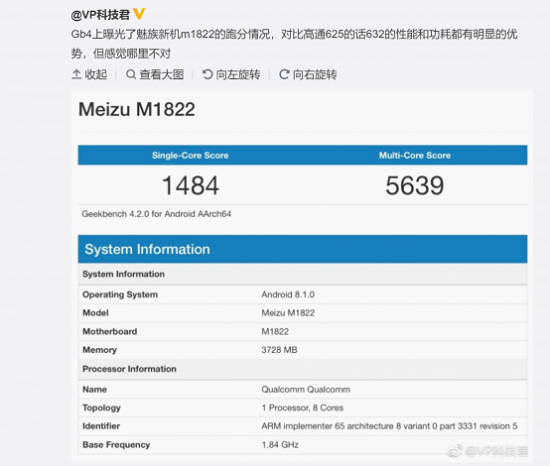Click the Meizu M1822 model value

coord(288,313)
